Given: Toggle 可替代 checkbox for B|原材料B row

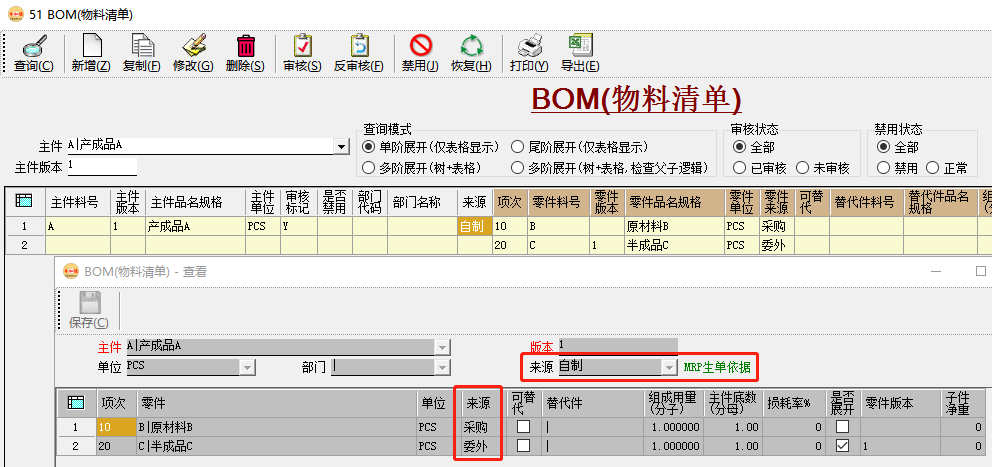Looking at the screenshot, I should point(524,427).
